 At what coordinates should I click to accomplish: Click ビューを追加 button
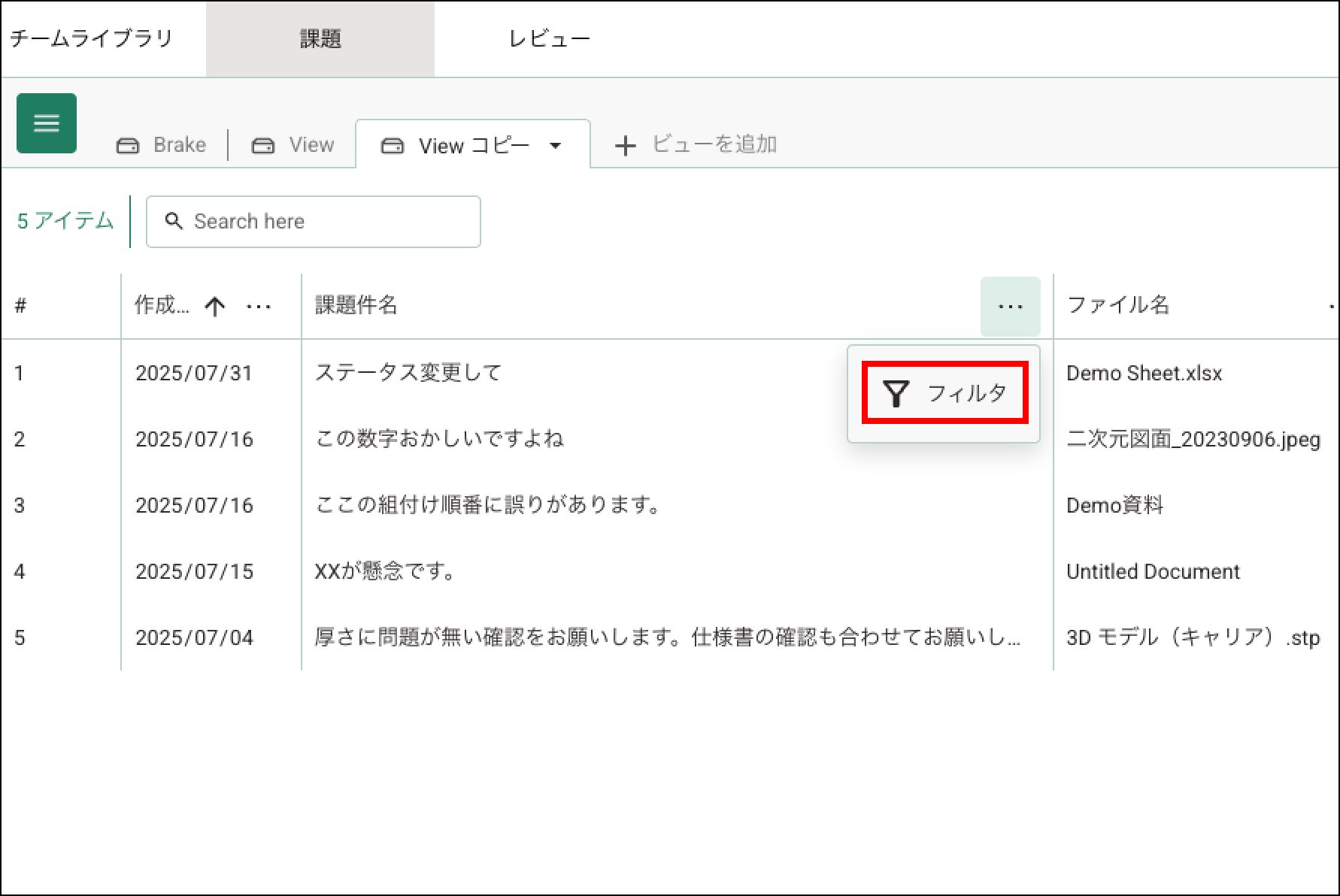[713, 144]
